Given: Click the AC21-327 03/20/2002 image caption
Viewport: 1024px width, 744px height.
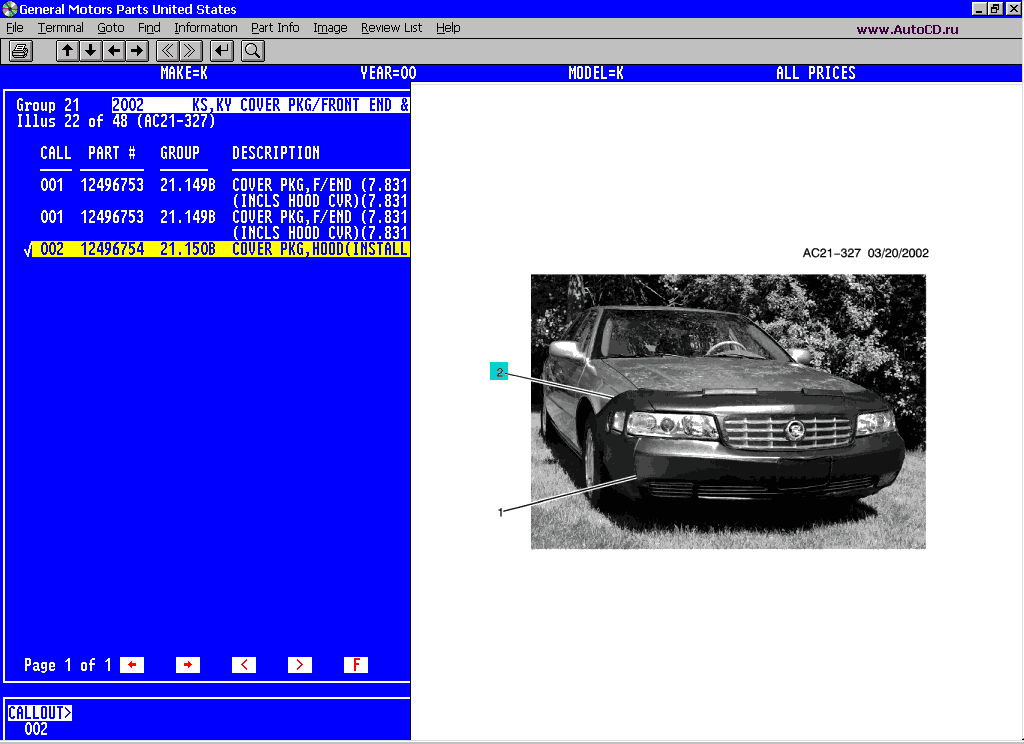Looking at the screenshot, I should [865, 253].
